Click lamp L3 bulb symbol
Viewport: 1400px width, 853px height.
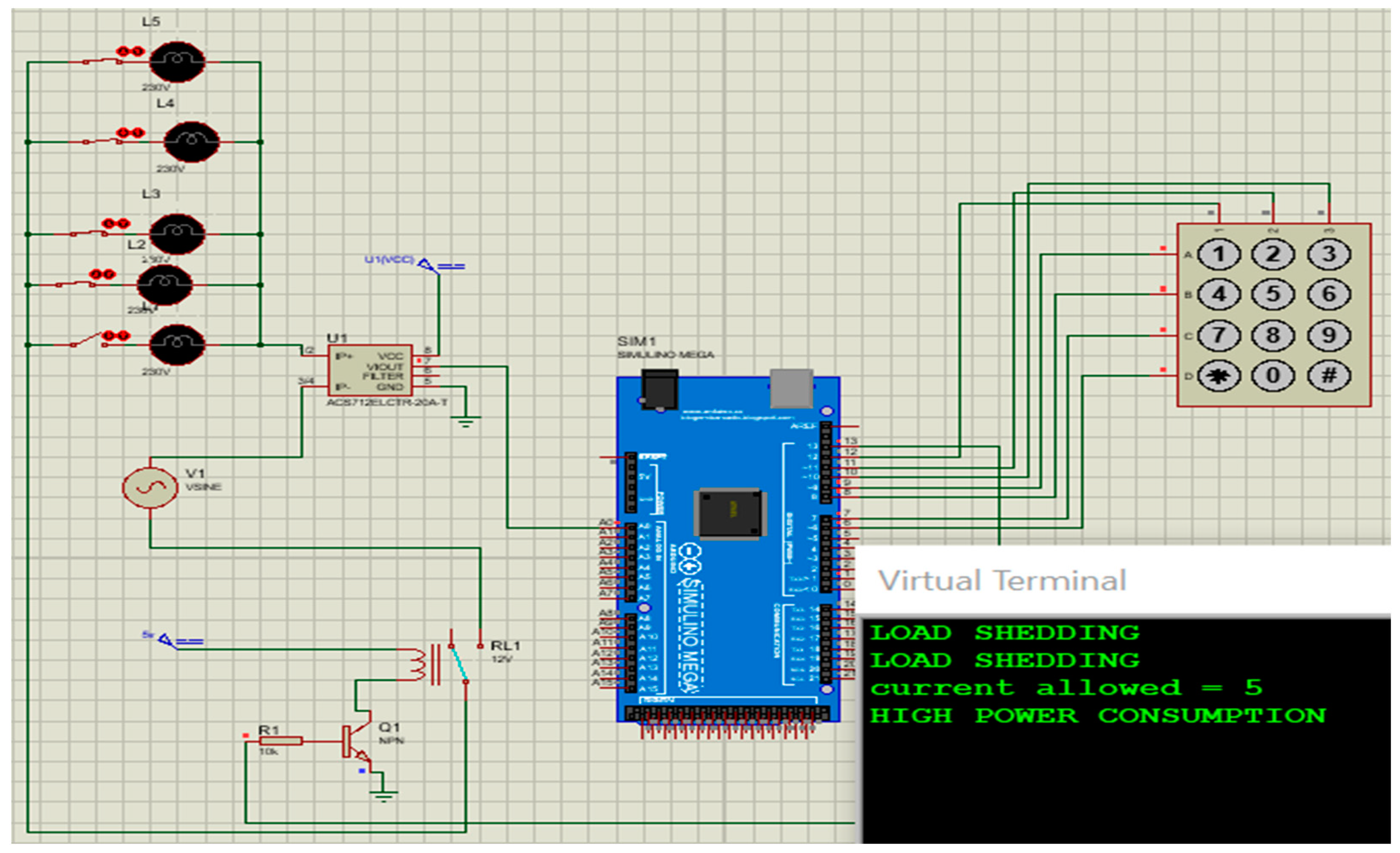coord(177,233)
